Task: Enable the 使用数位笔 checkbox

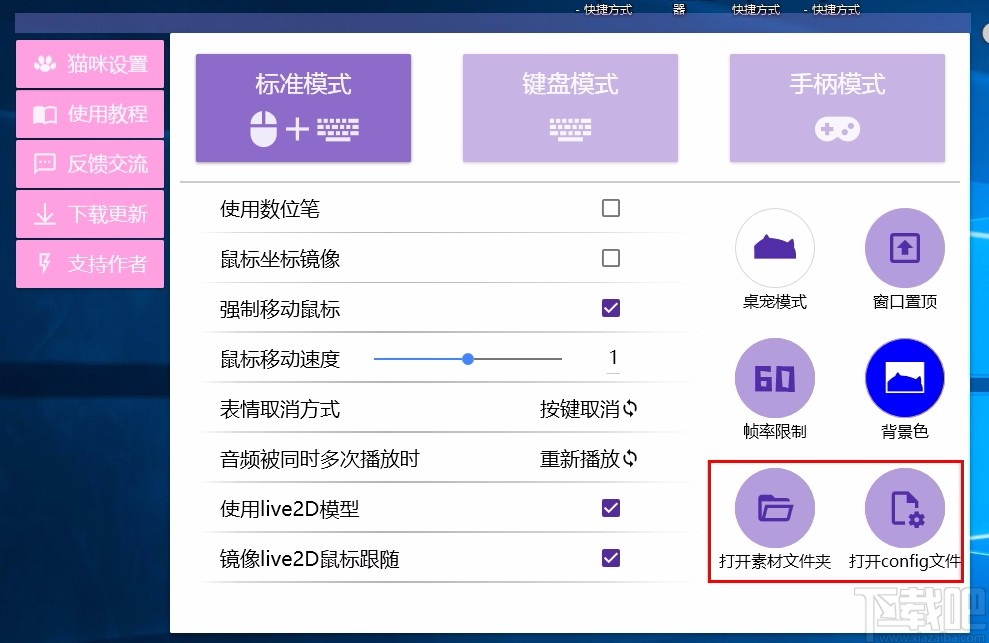Action: coord(611,208)
